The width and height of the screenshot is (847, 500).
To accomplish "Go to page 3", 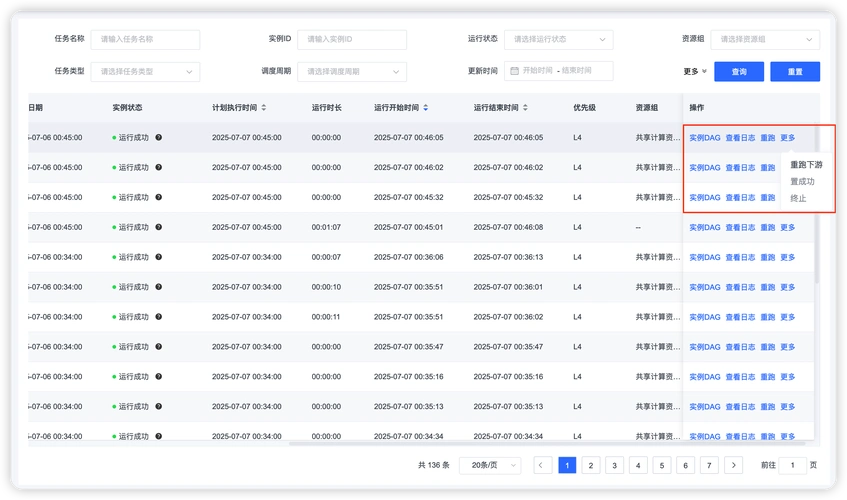I will click(614, 465).
